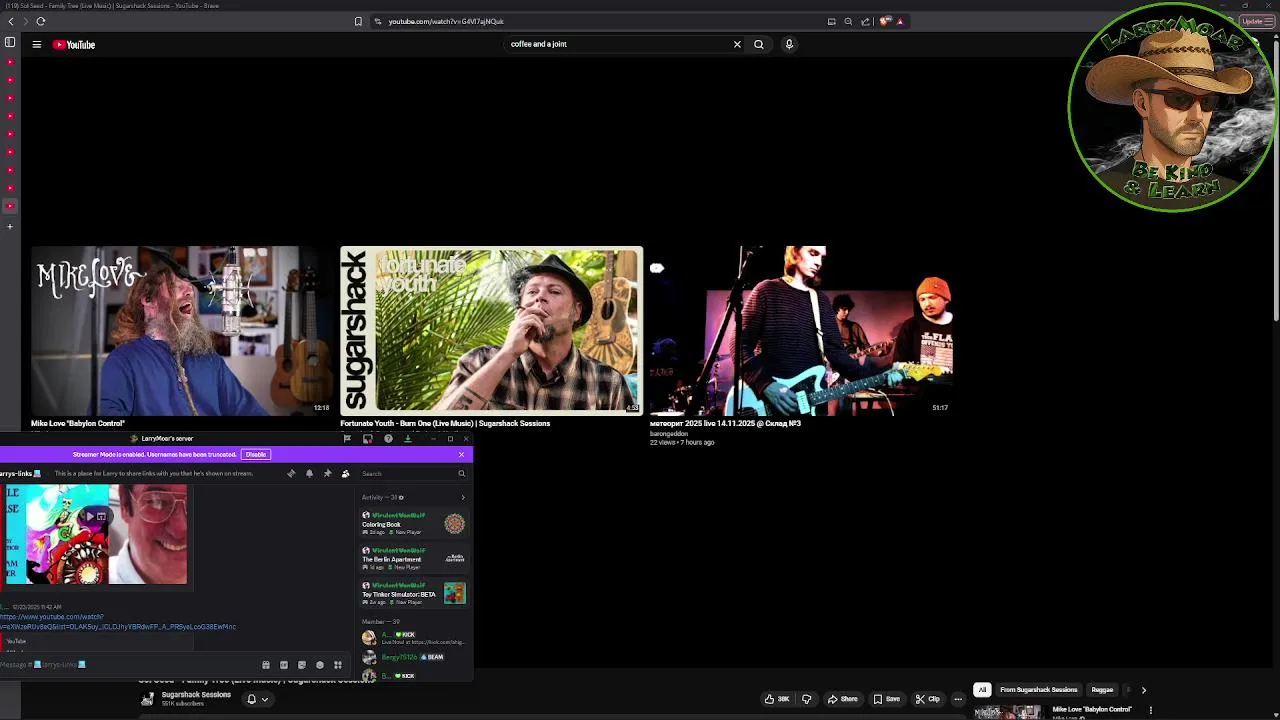Screen dimensions: 1280x720
Task: Open Discord GIF picker
Action: pyautogui.click(x=284, y=665)
